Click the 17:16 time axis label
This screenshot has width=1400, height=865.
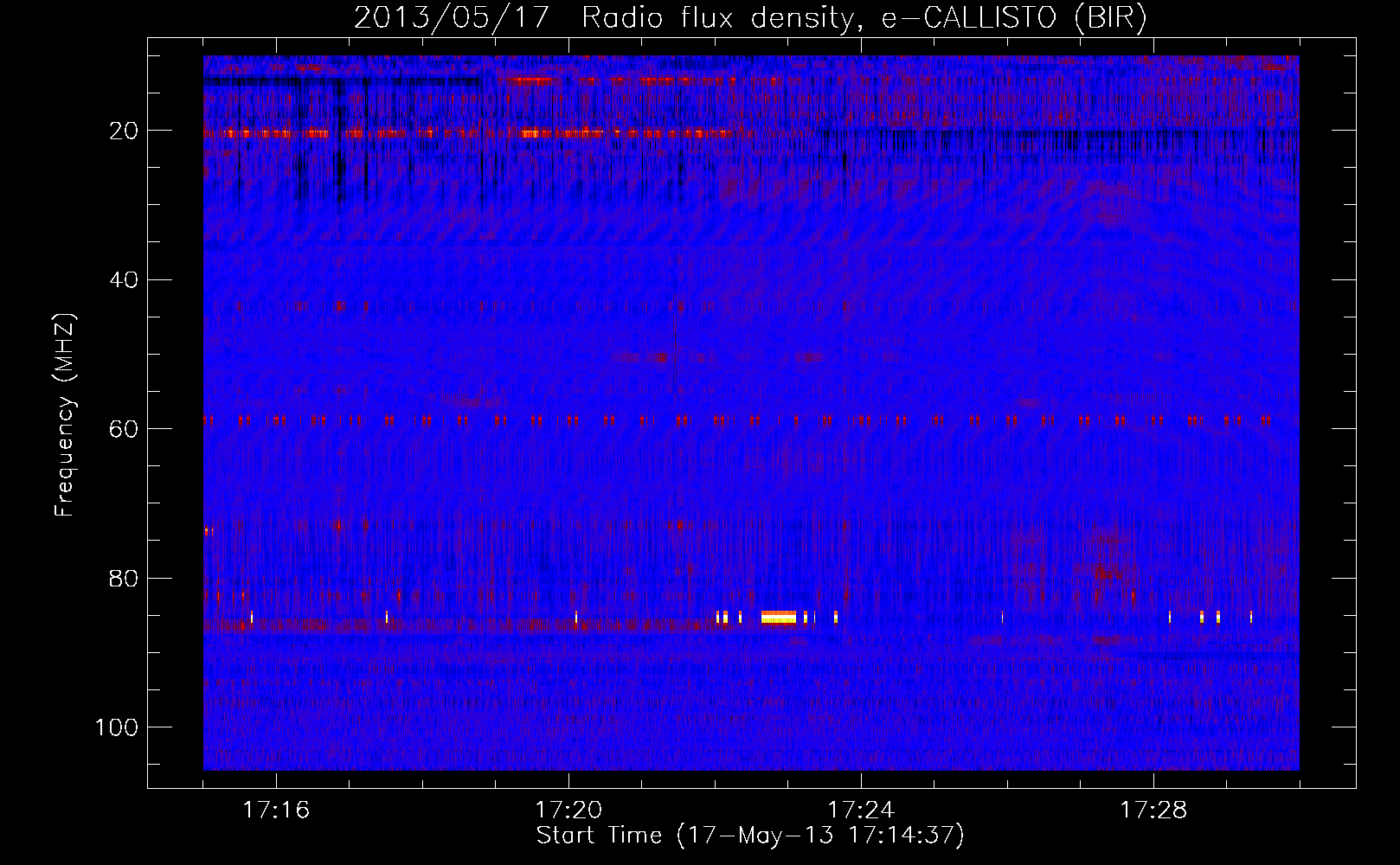pyautogui.click(x=276, y=811)
